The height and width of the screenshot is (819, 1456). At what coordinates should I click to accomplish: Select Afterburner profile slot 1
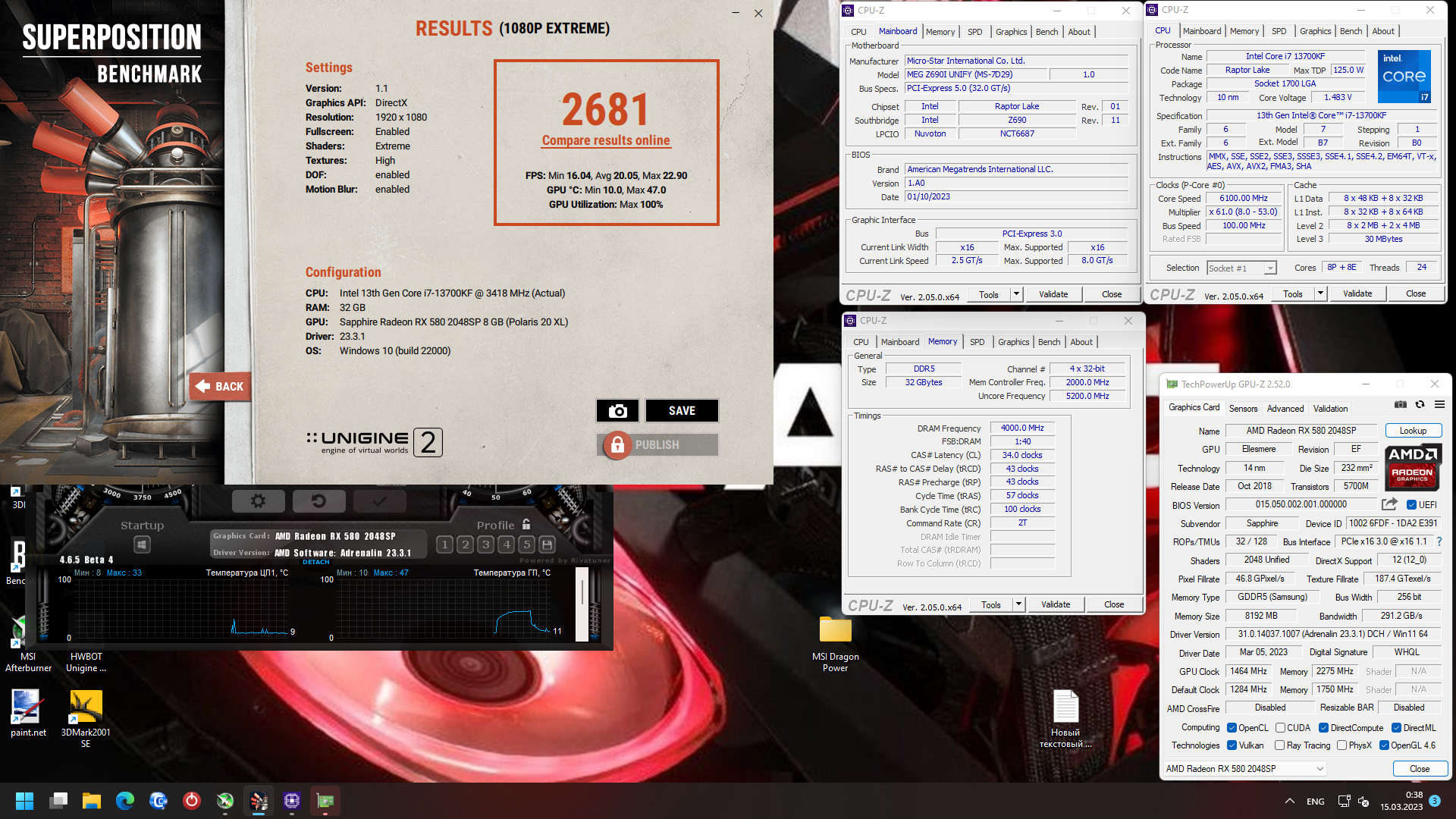point(445,544)
